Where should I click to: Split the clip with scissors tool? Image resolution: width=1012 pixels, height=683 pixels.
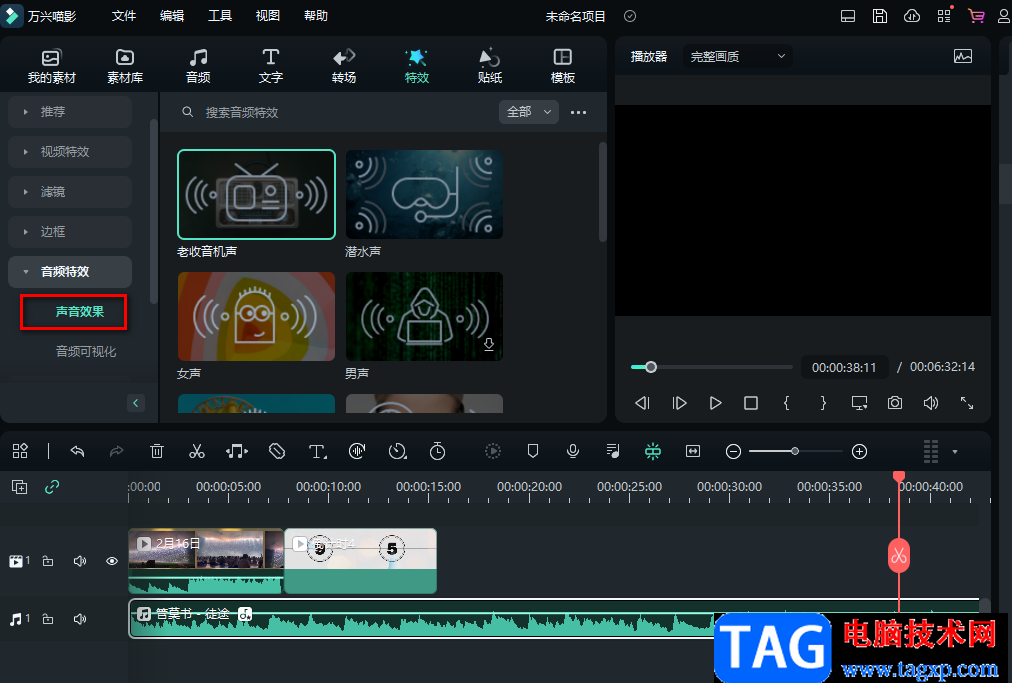point(197,451)
